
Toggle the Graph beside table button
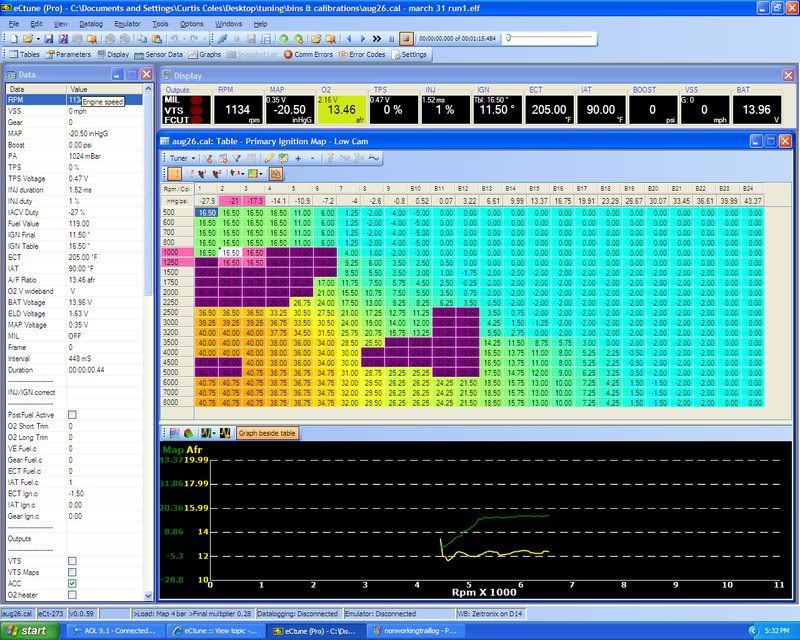267,433
